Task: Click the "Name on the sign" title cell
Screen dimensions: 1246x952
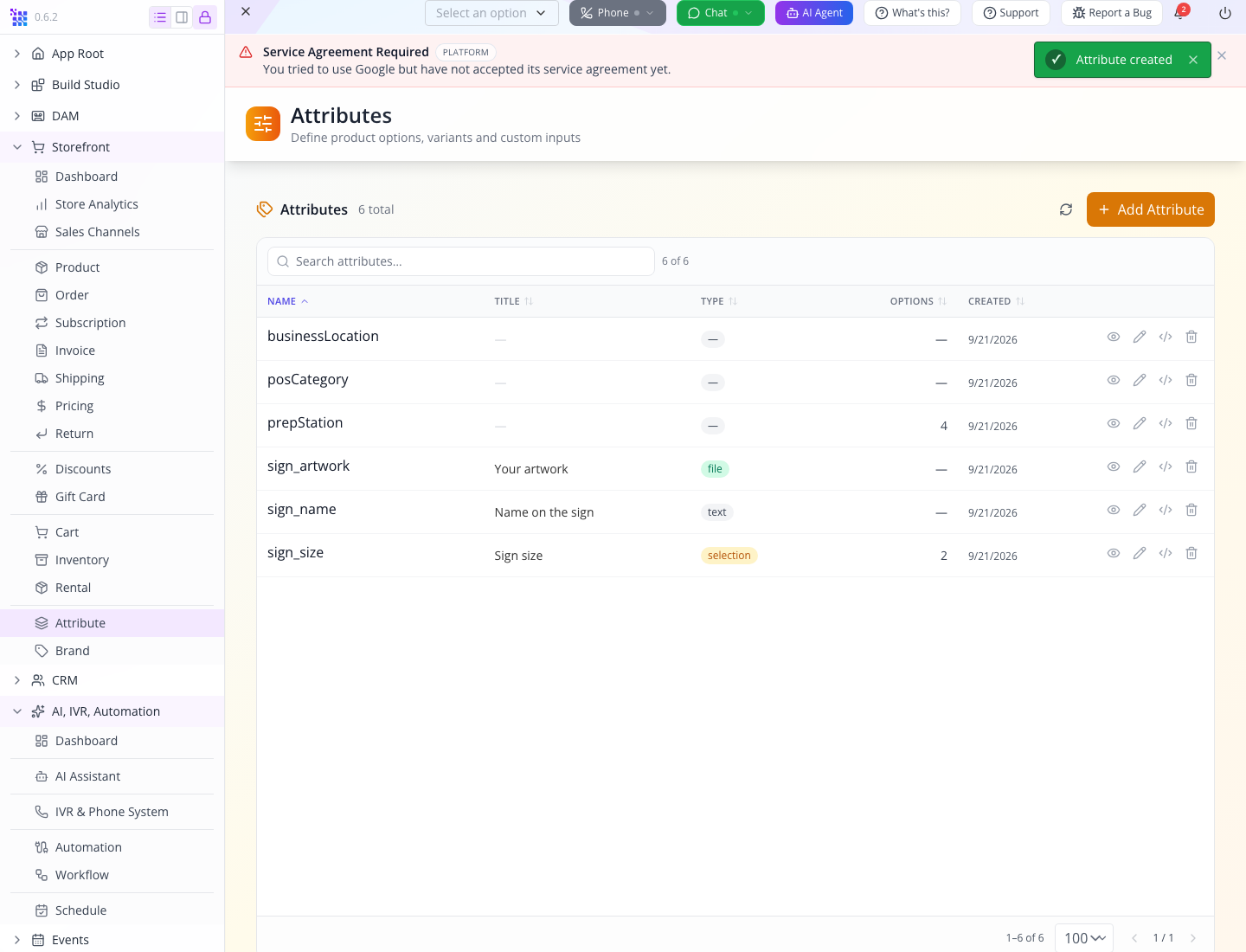Action: point(544,512)
